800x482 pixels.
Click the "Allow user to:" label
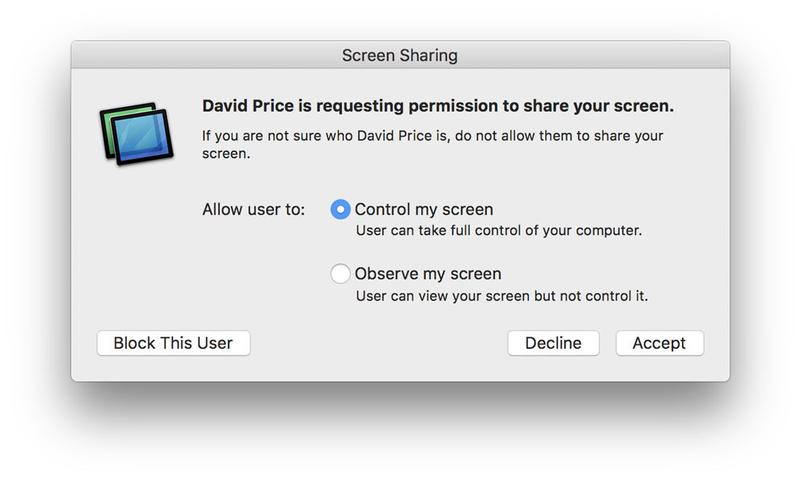254,210
